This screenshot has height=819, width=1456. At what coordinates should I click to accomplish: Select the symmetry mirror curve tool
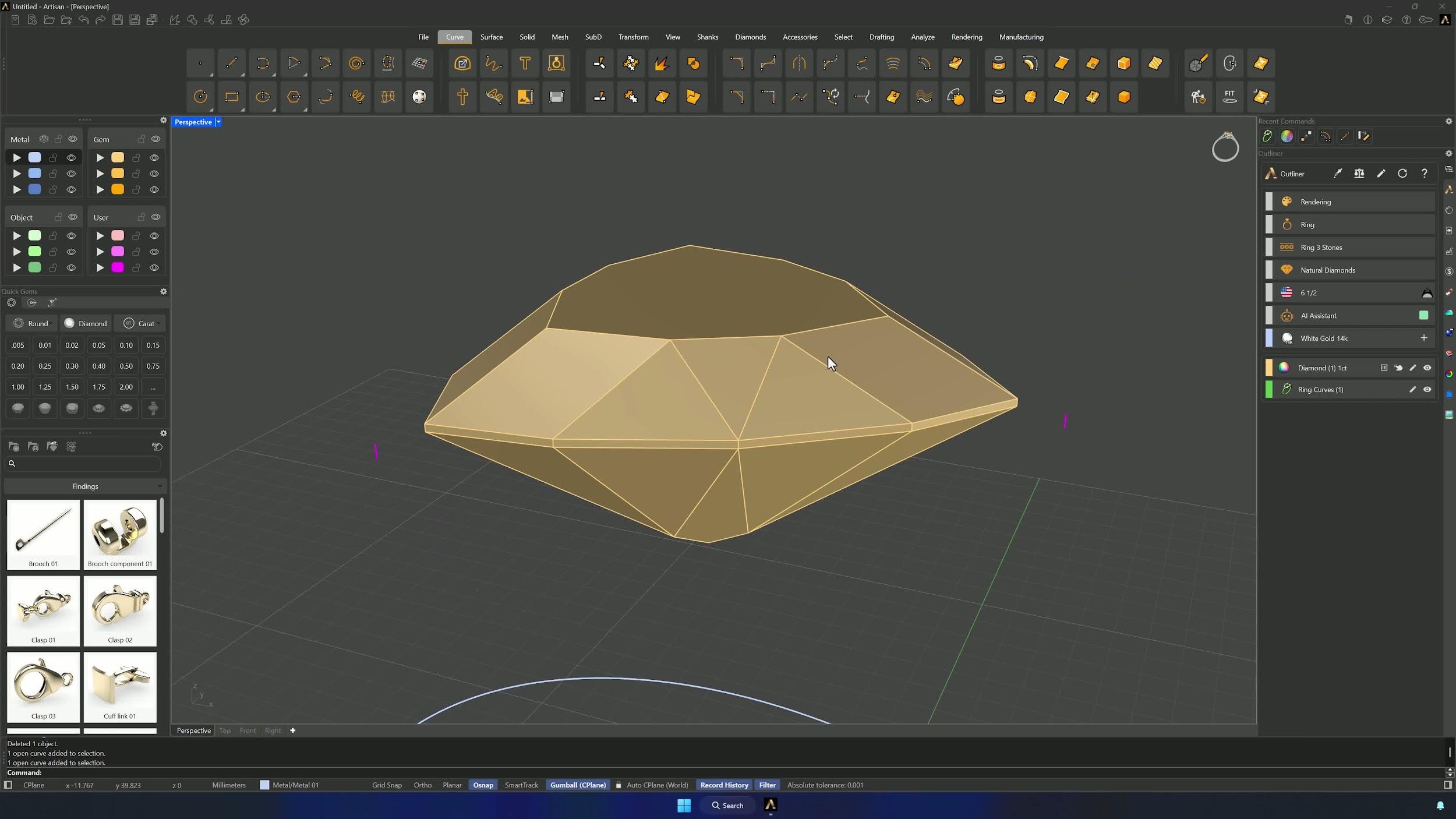tap(799, 63)
